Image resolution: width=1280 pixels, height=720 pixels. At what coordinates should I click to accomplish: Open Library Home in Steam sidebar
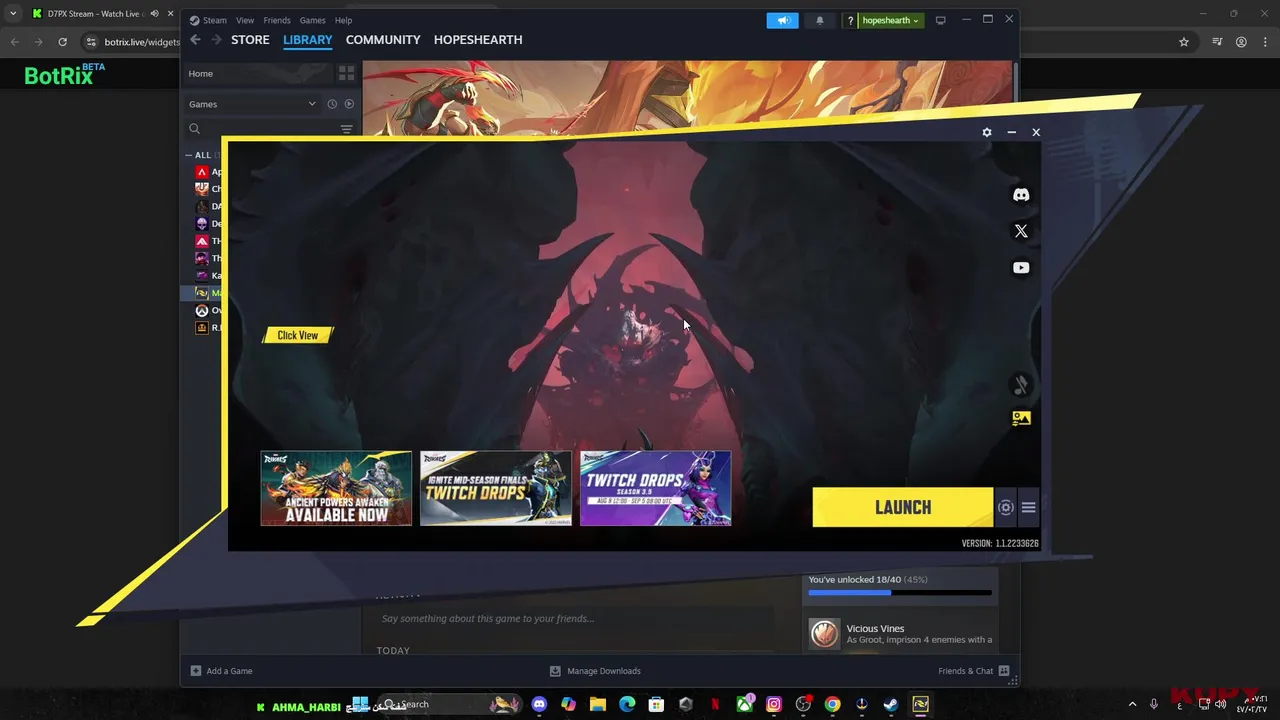(257, 74)
